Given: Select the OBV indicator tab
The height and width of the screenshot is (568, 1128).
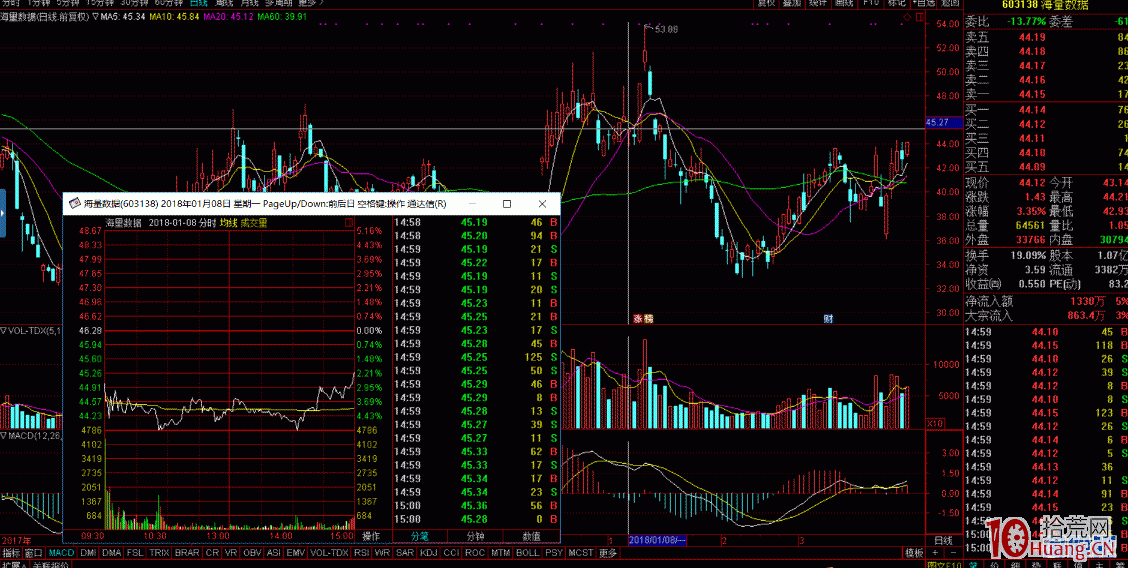Looking at the screenshot, I should pyautogui.click(x=252, y=553).
